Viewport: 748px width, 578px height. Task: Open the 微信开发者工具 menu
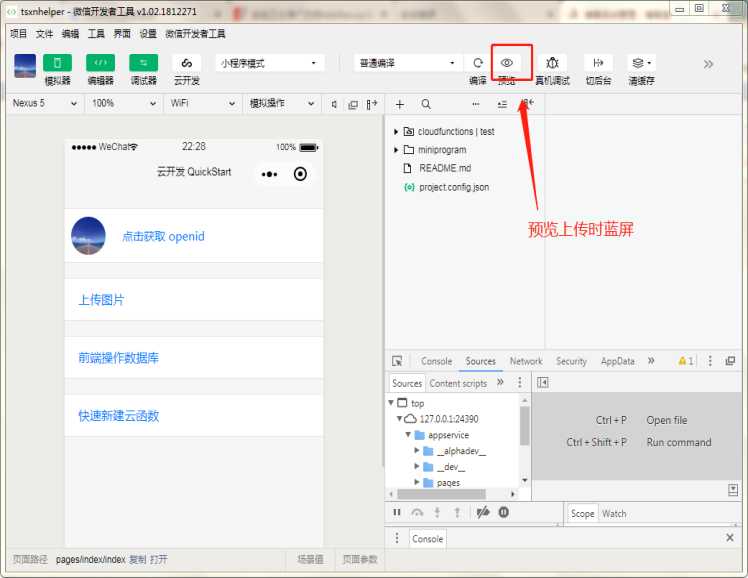click(195, 33)
